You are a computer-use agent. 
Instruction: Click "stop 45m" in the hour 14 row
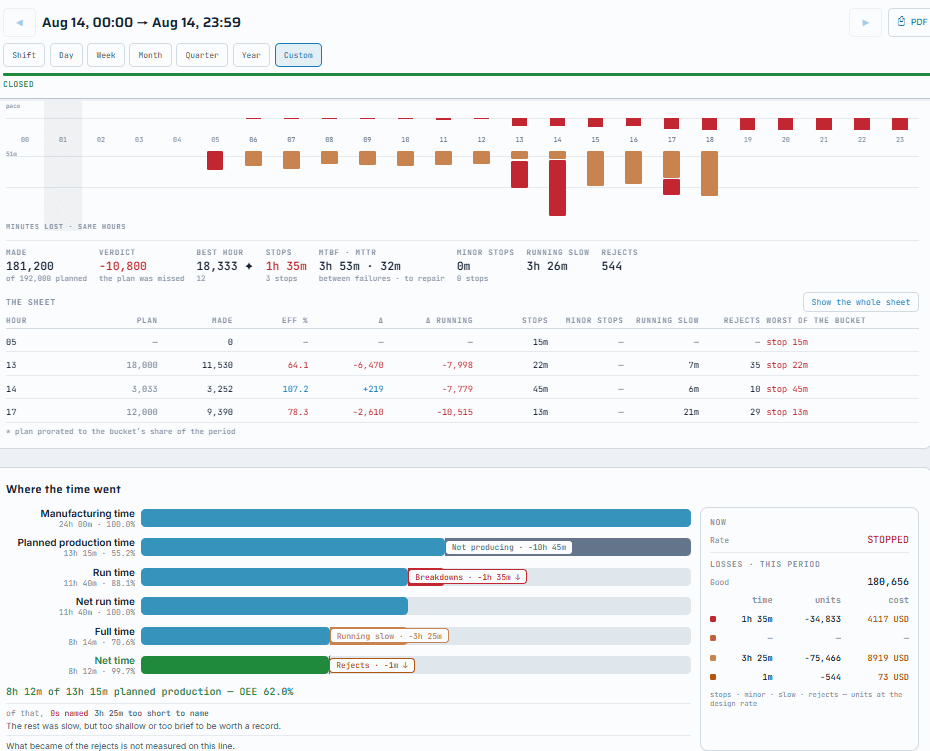tap(787, 389)
